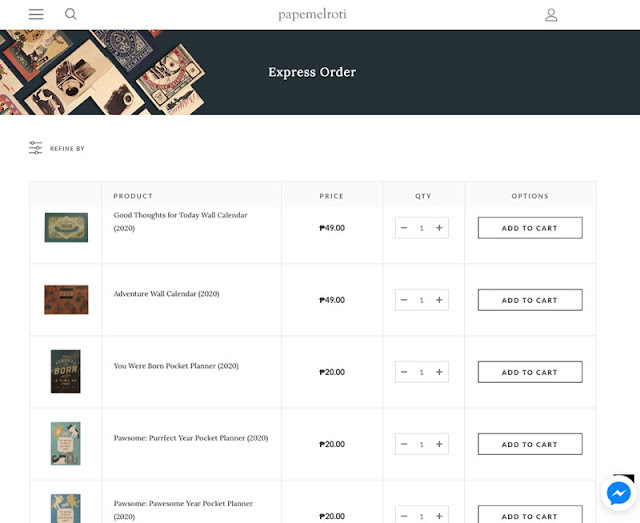Decrease quantity for Adventure Wall Calendar
Viewport: 640px width, 523px height.
(x=404, y=300)
